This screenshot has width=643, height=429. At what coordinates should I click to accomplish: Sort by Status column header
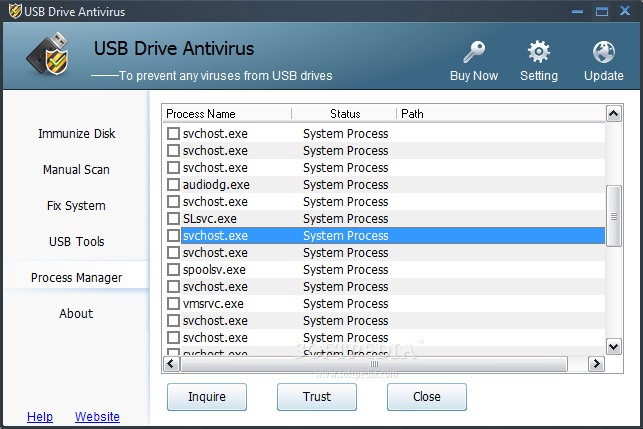344,114
